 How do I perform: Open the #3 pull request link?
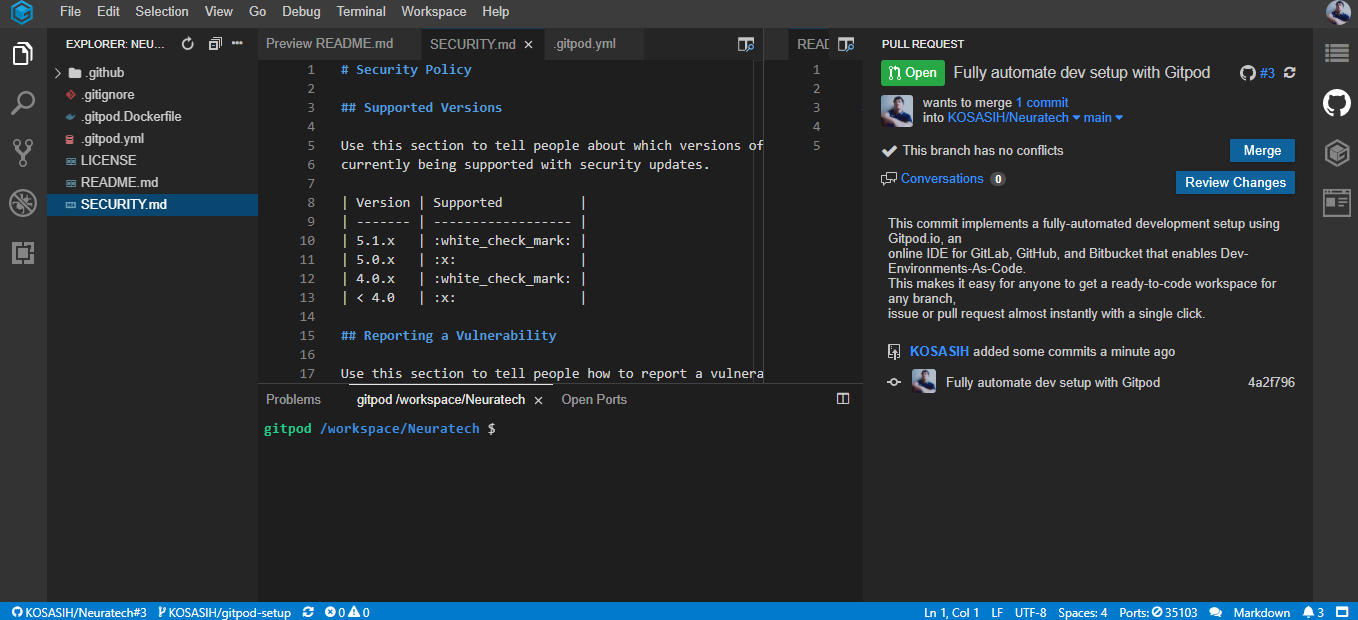pos(1267,73)
